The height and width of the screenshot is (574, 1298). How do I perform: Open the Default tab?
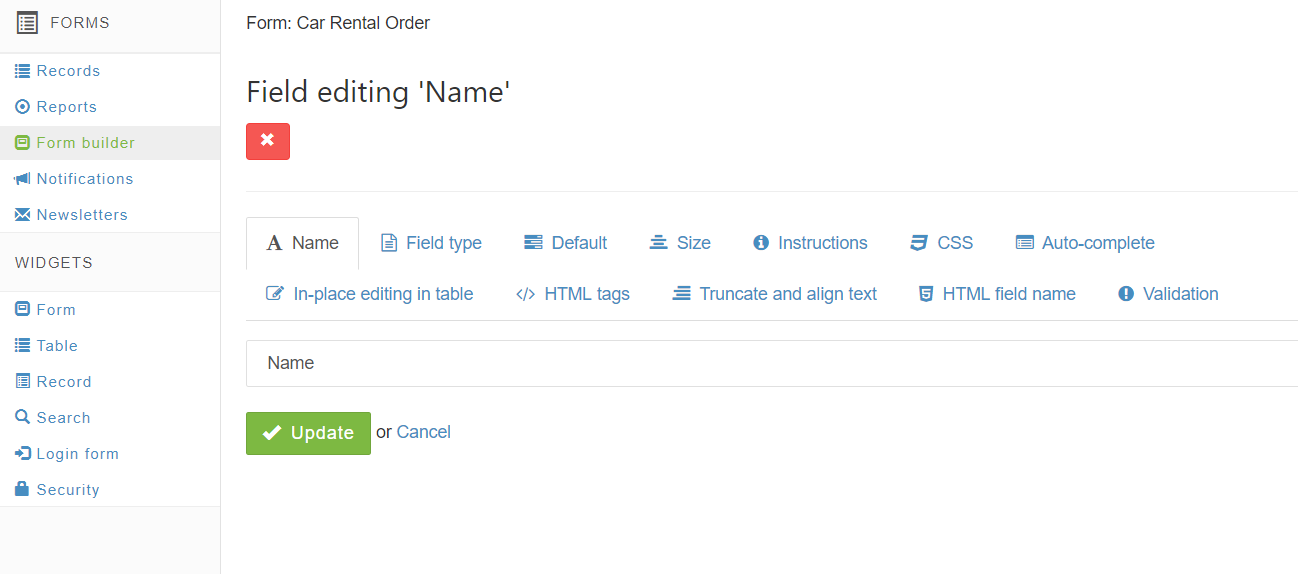[566, 243]
